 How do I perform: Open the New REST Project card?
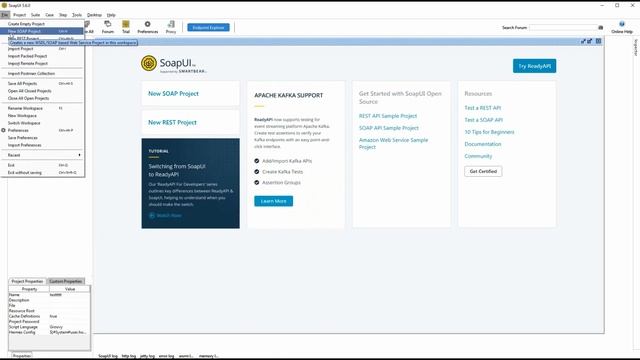pyautogui.click(x=191, y=122)
